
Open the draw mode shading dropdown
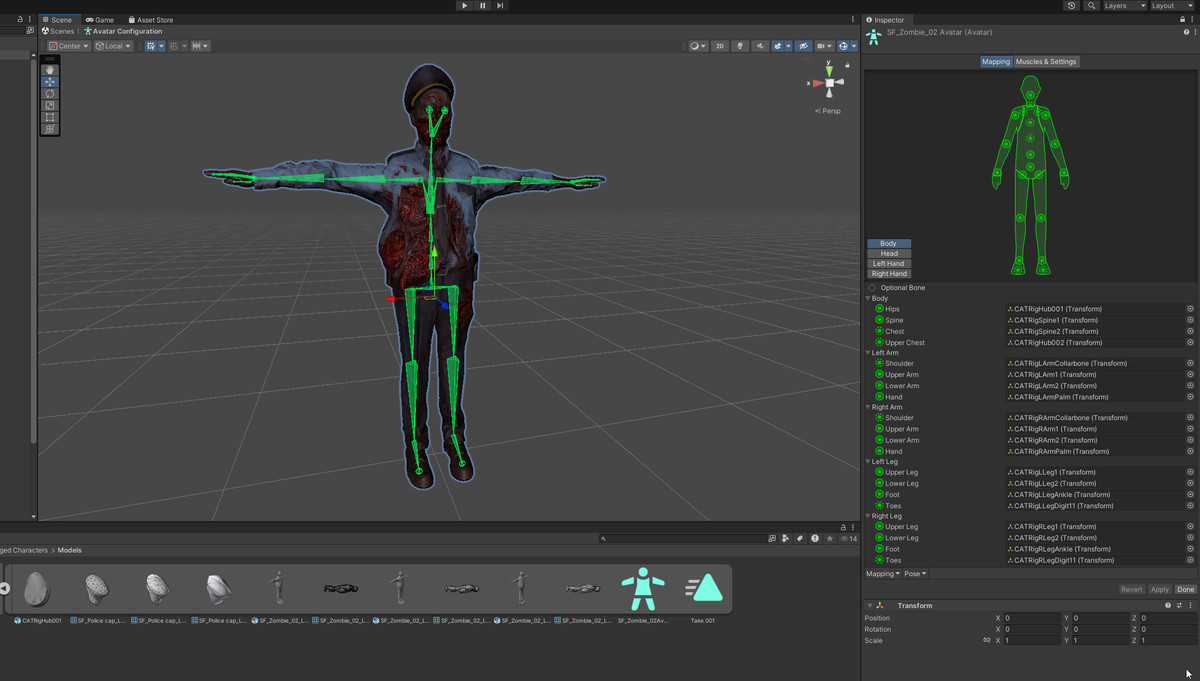click(x=698, y=46)
